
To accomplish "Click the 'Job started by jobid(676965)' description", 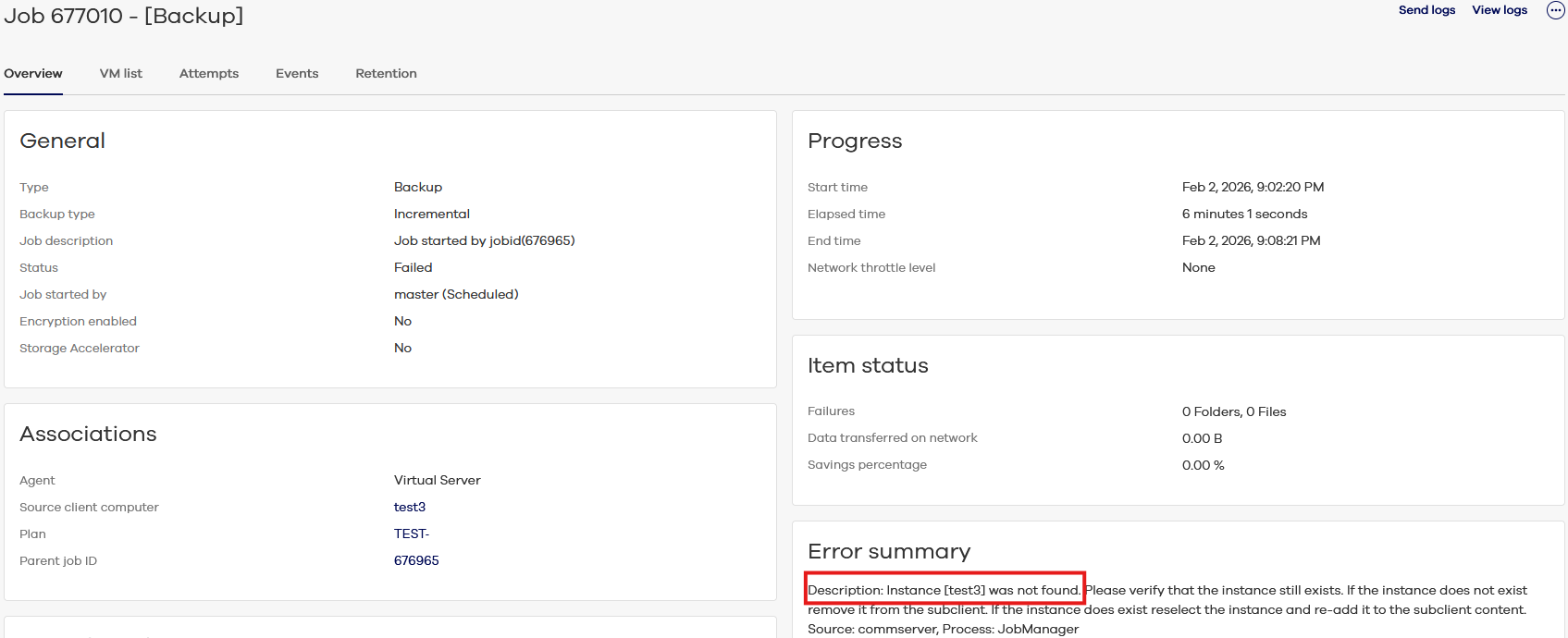I will tap(484, 240).
